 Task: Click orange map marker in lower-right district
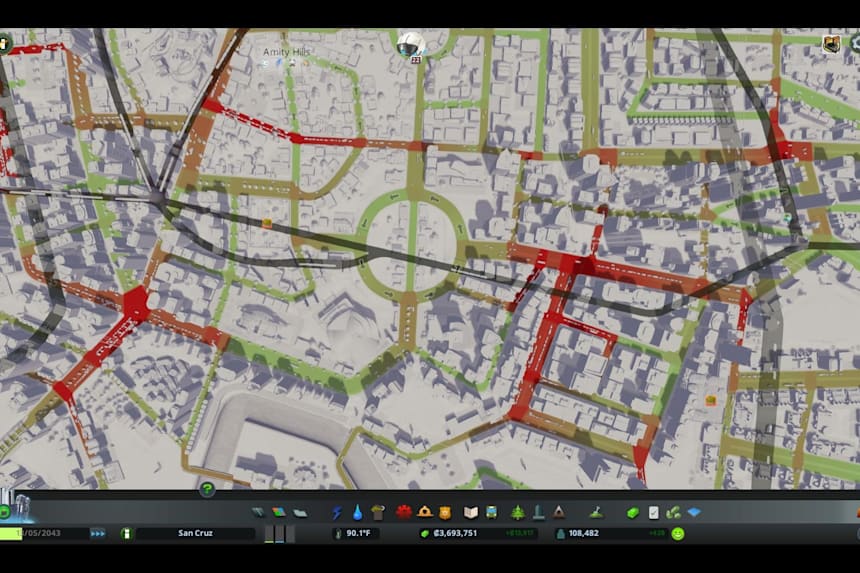pyautogui.click(x=711, y=400)
